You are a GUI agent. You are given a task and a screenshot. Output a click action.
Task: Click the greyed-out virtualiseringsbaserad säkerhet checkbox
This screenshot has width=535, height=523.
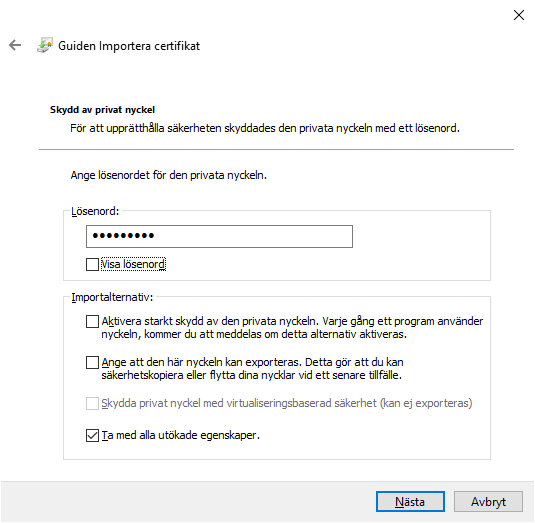point(92,403)
